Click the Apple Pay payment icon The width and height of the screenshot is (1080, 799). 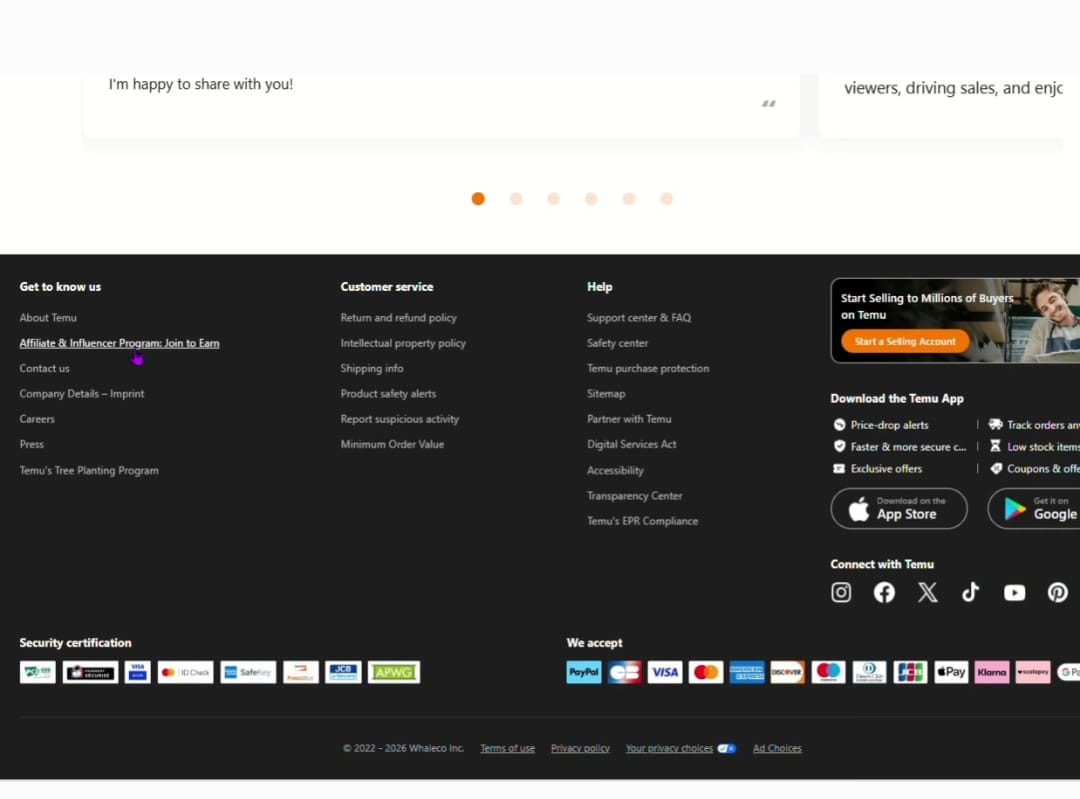(x=951, y=672)
